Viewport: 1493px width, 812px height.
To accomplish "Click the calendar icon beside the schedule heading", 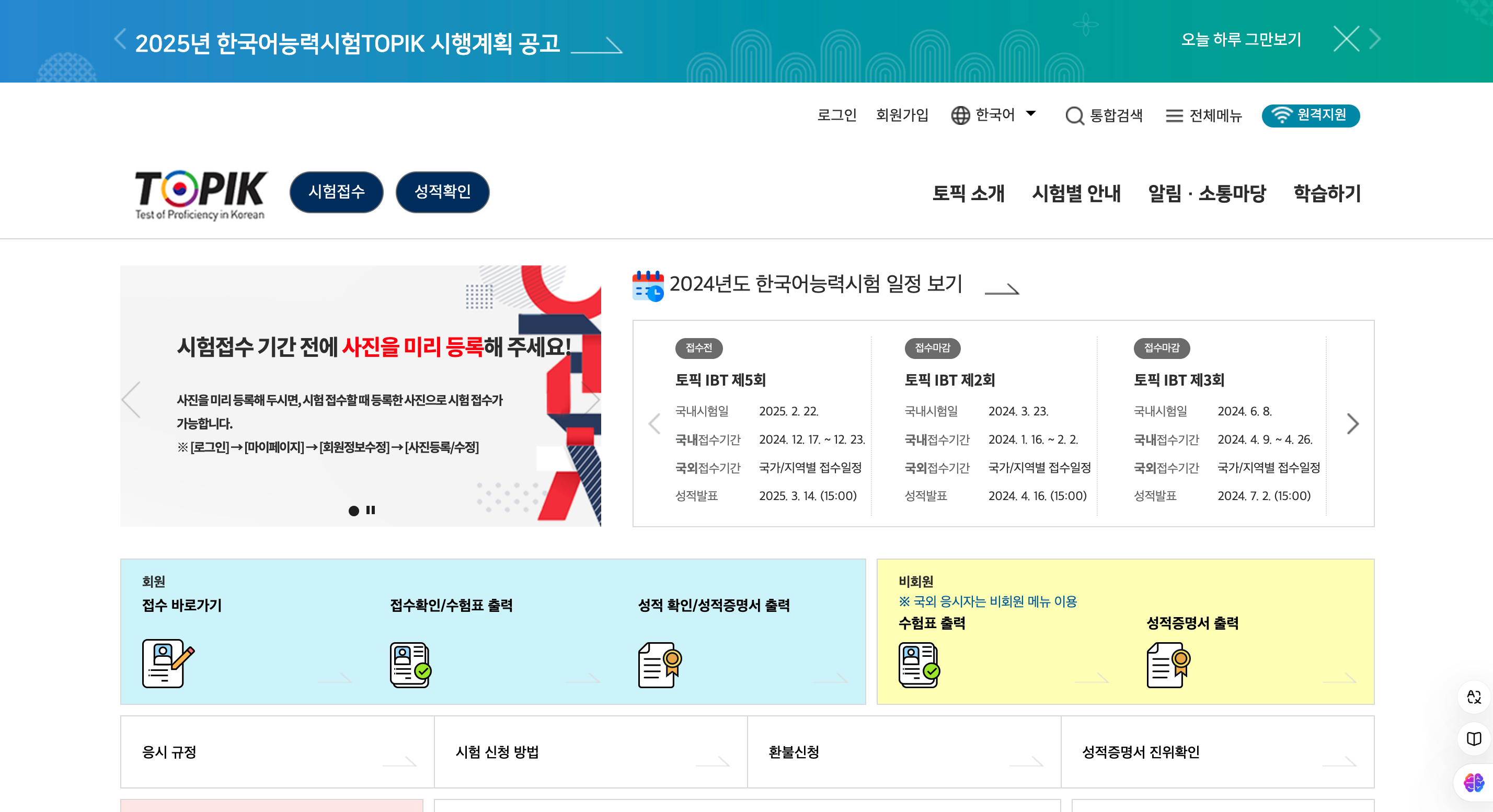I will click(648, 285).
